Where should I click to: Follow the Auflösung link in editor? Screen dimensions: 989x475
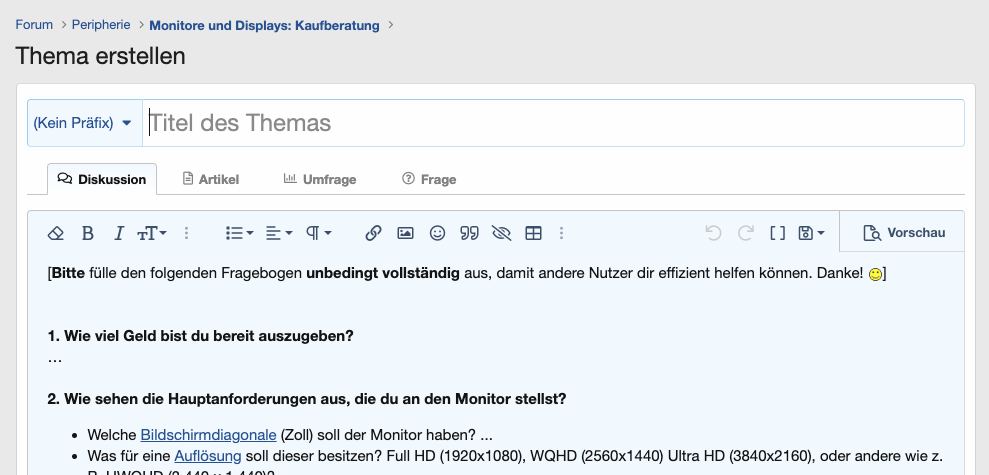(208, 455)
